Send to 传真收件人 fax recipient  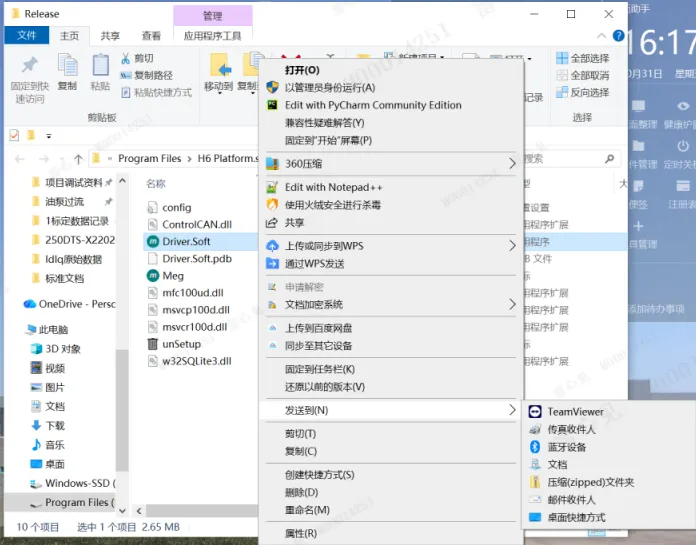[x=608, y=429]
